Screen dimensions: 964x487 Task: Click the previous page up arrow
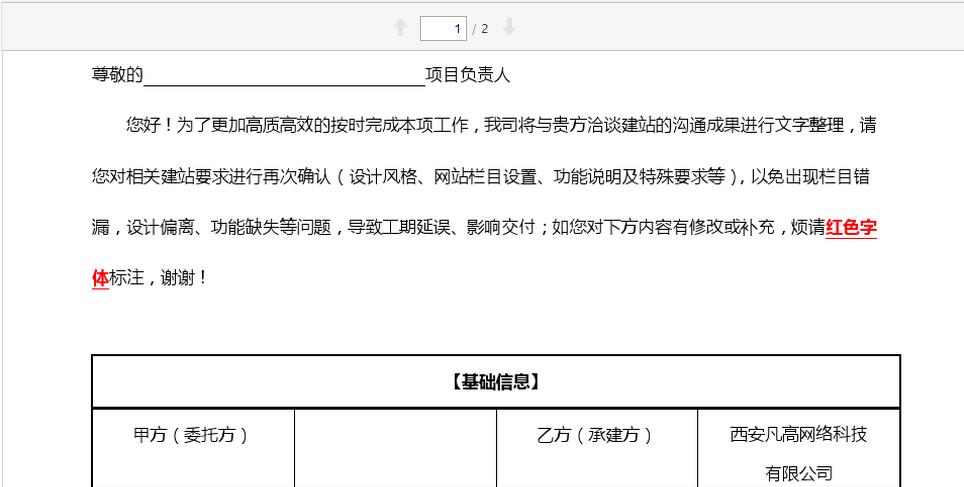tap(401, 28)
